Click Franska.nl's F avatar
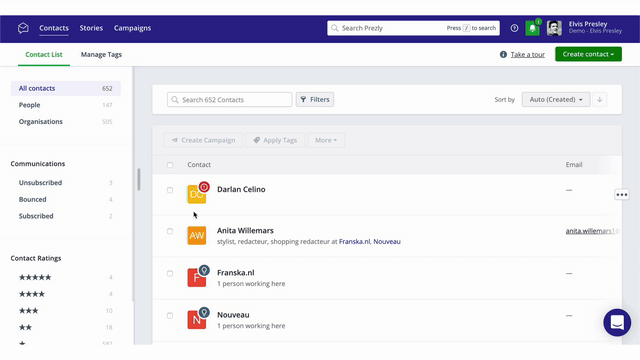The image size is (640, 360). (197, 278)
